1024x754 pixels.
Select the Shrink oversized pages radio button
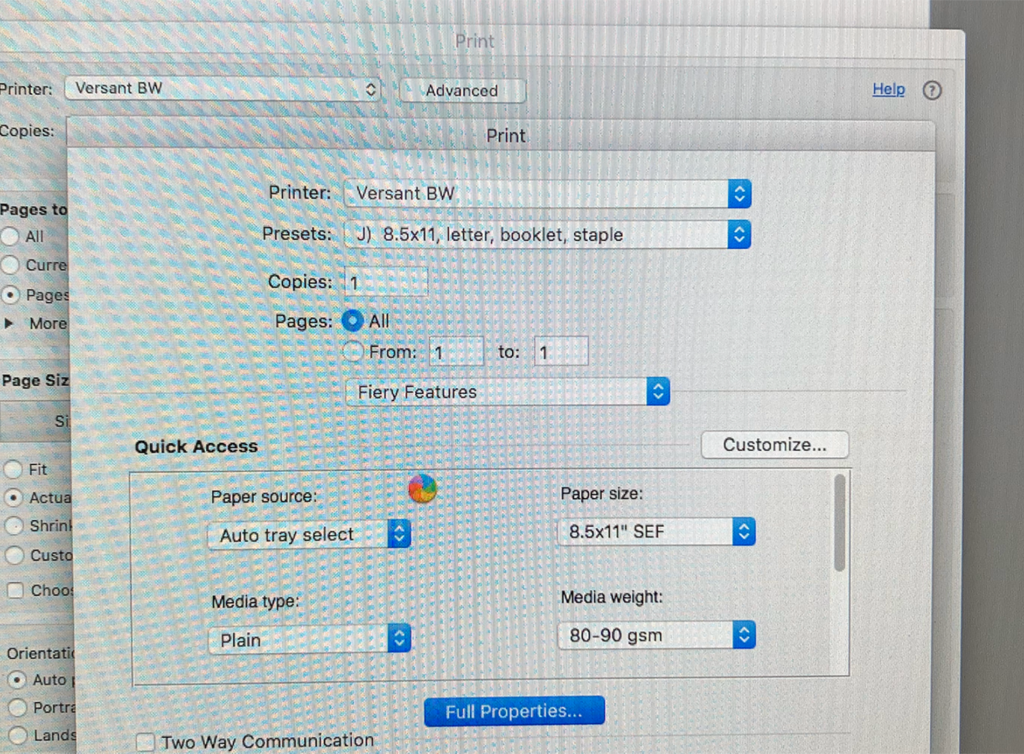point(14,526)
